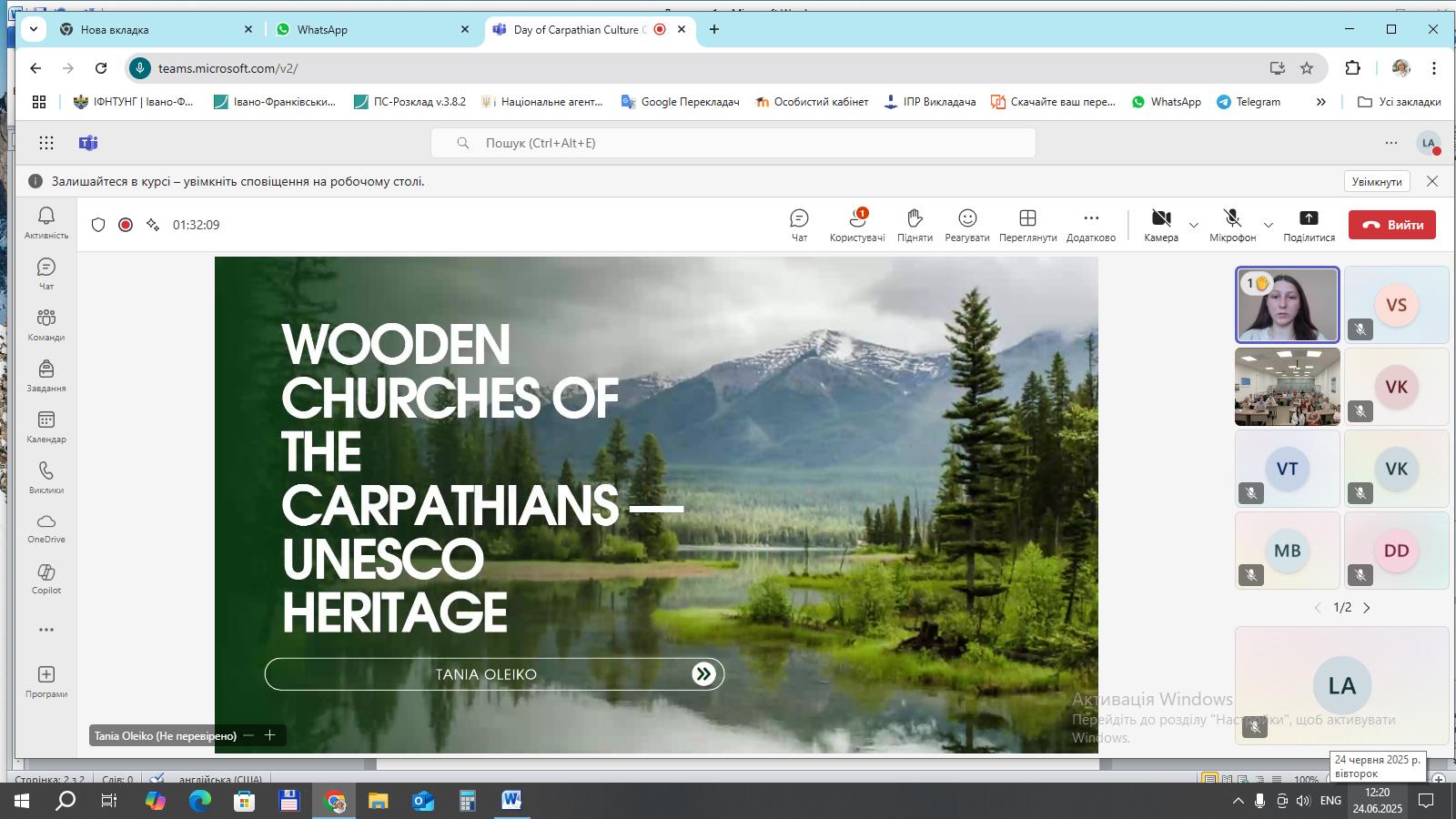1456x819 pixels.
Task: Click the recording indicator icon
Action: 126,225
